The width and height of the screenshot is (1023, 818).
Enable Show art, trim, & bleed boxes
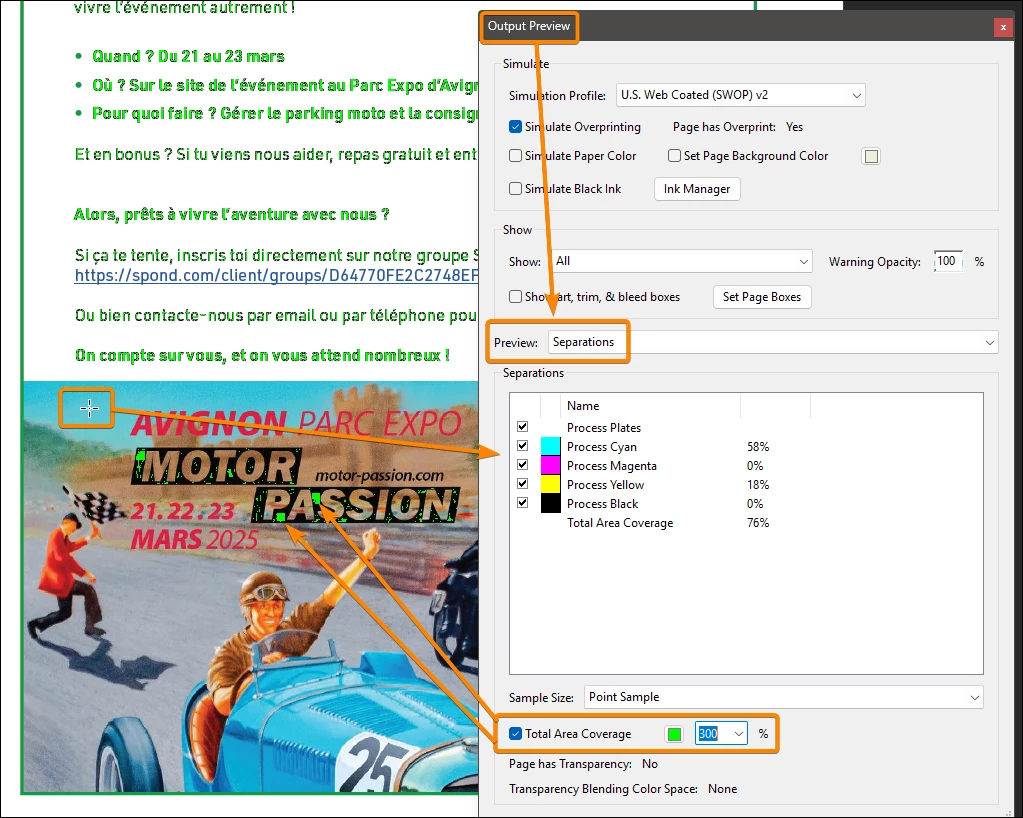[x=515, y=296]
